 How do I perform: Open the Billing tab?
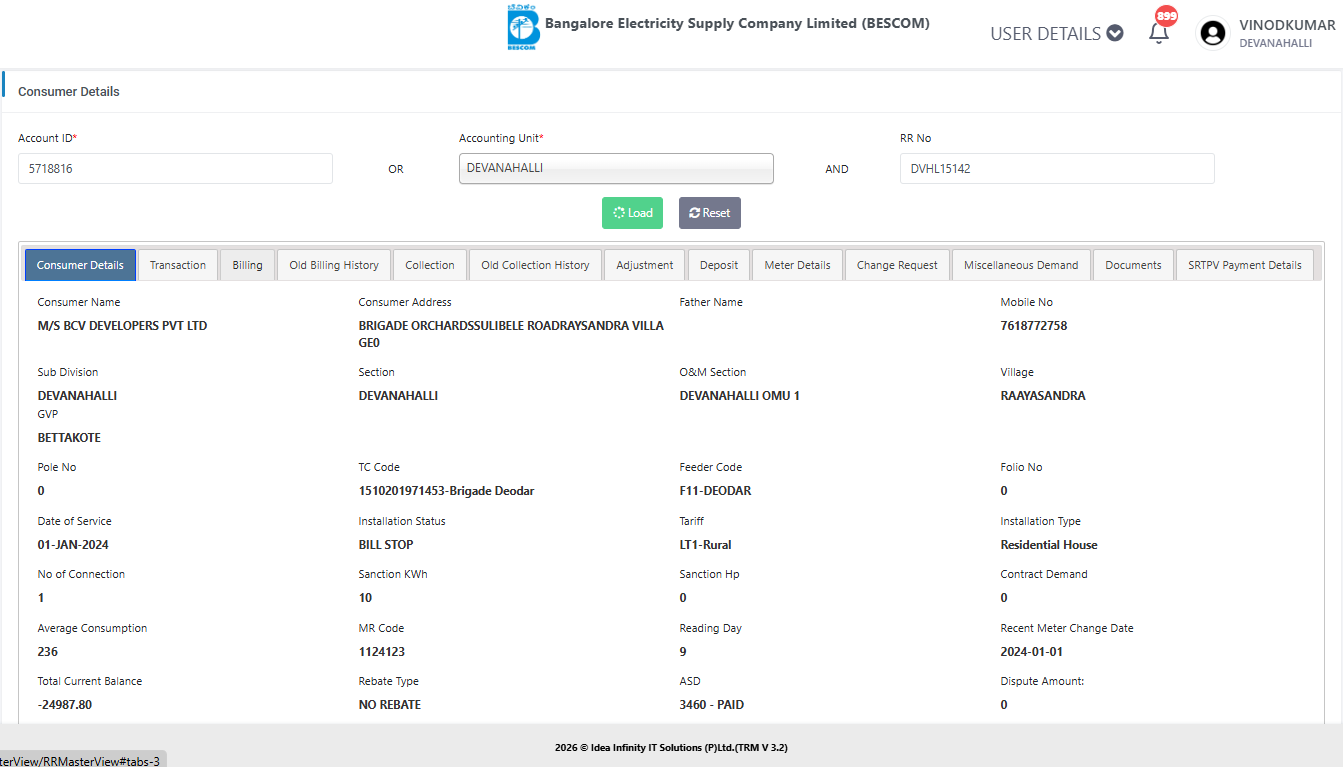click(247, 265)
